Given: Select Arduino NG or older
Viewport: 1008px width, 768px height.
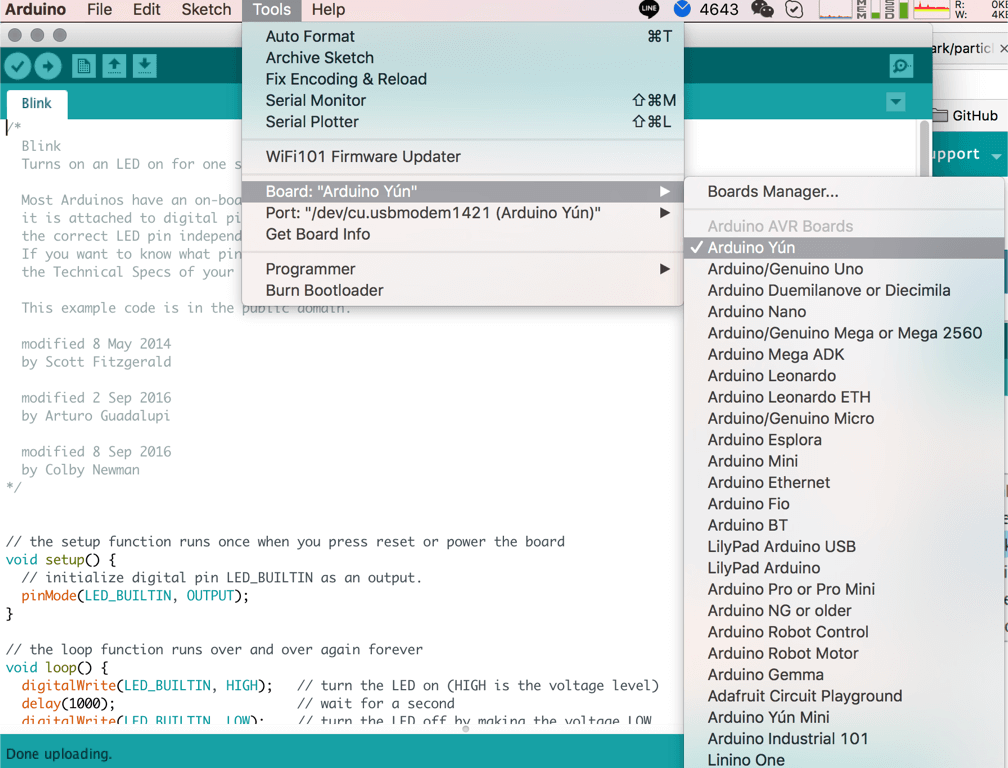Looking at the screenshot, I should pyautogui.click(x=844, y=611).
